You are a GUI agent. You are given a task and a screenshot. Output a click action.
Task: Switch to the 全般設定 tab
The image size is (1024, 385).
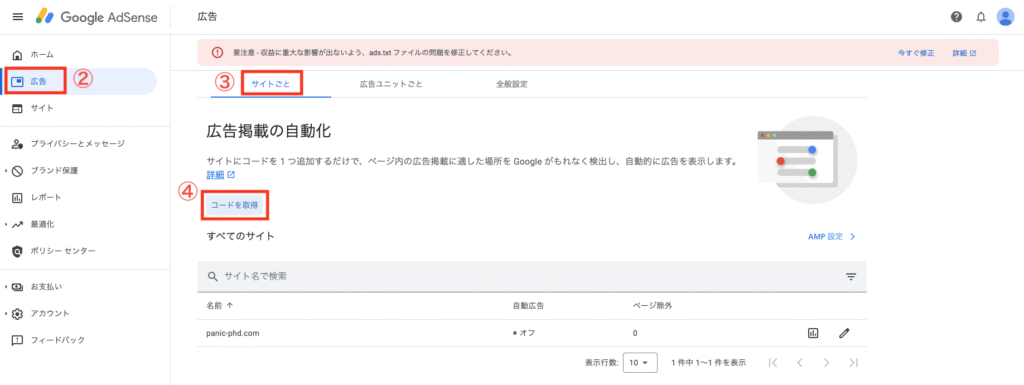click(512, 84)
